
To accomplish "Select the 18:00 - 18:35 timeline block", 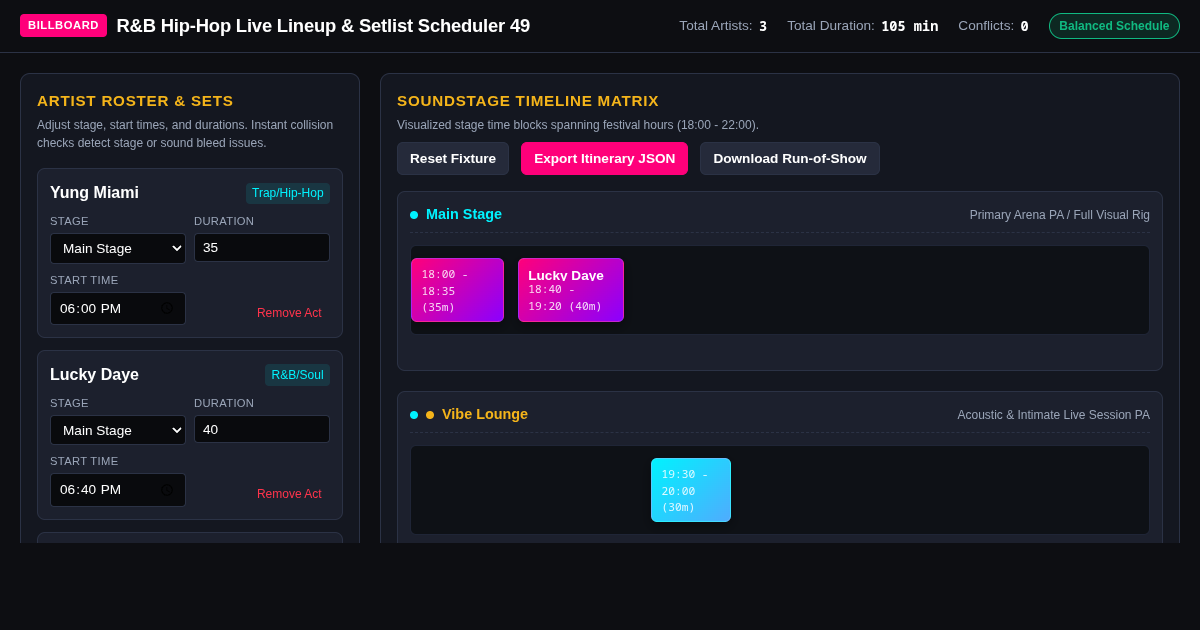I will [457, 290].
